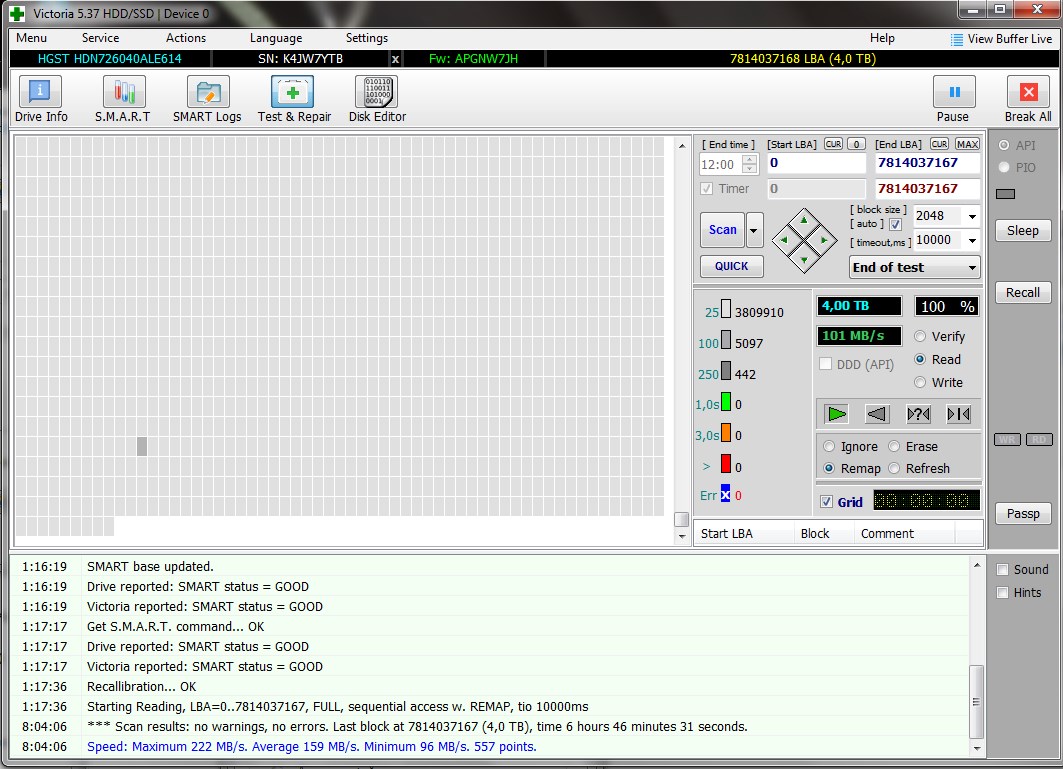Select the Refresh radio option

coord(894,469)
